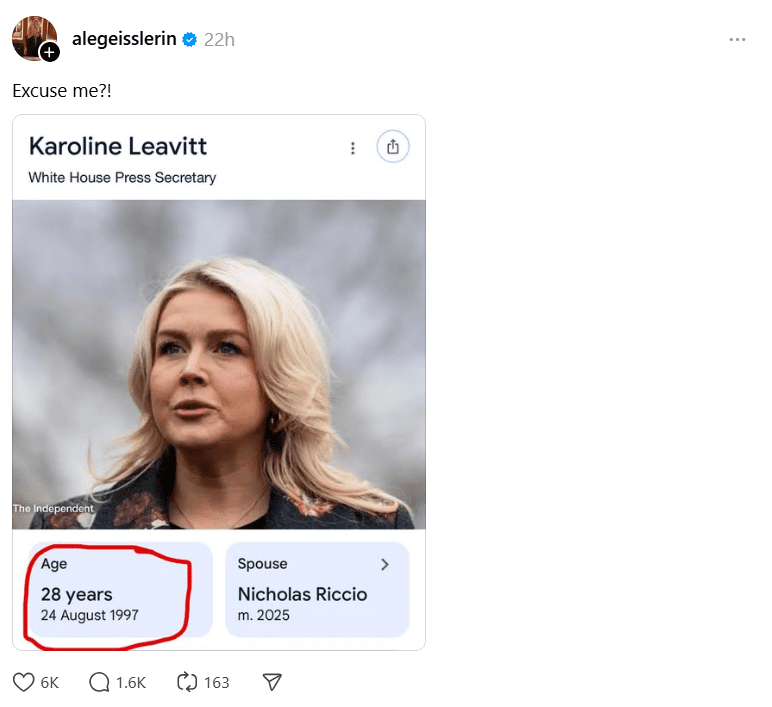The height and width of the screenshot is (707, 772).
Task: Click the 1.6K replies count
Action: 131,682
